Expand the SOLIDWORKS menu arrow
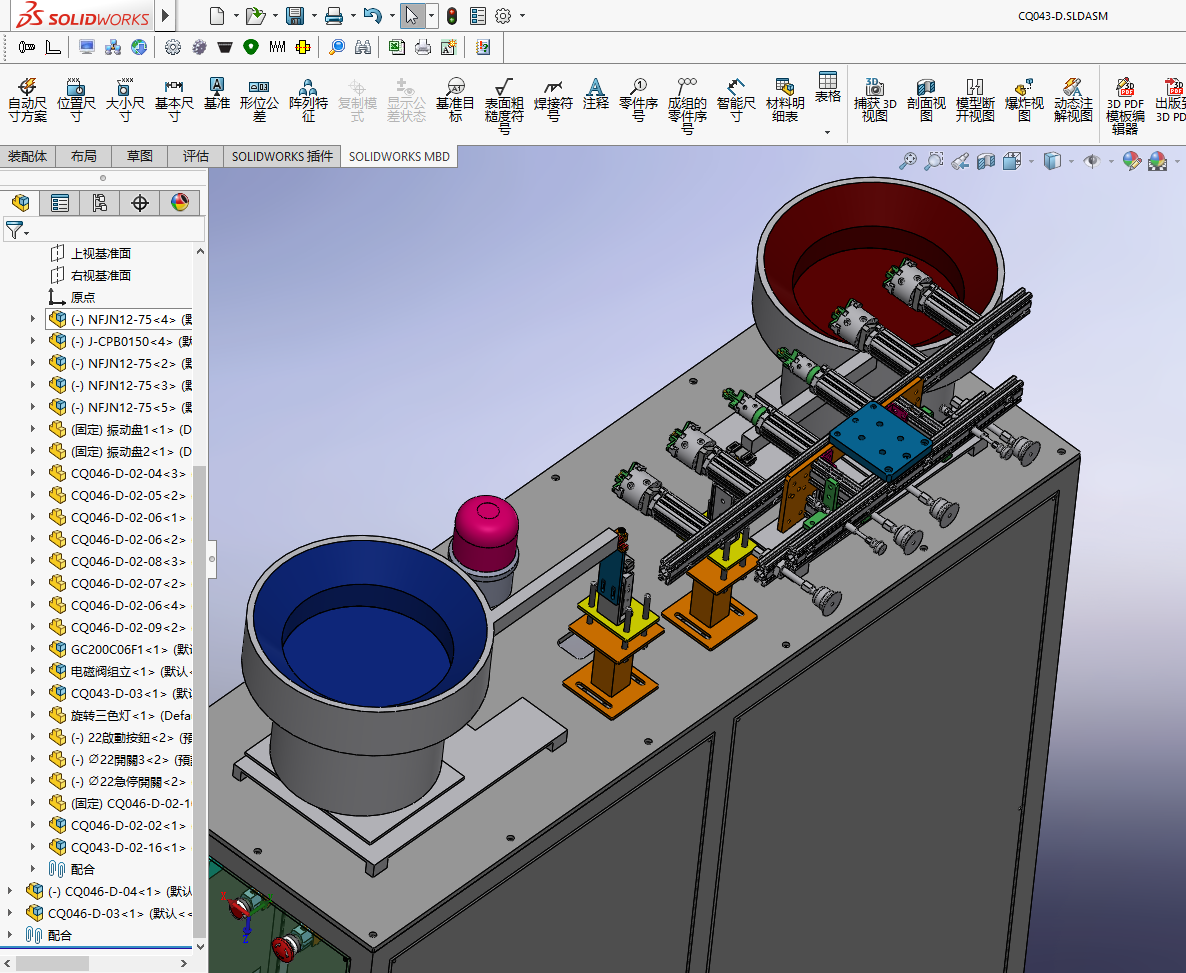This screenshot has height=973, width=1186. click(166, 15)
